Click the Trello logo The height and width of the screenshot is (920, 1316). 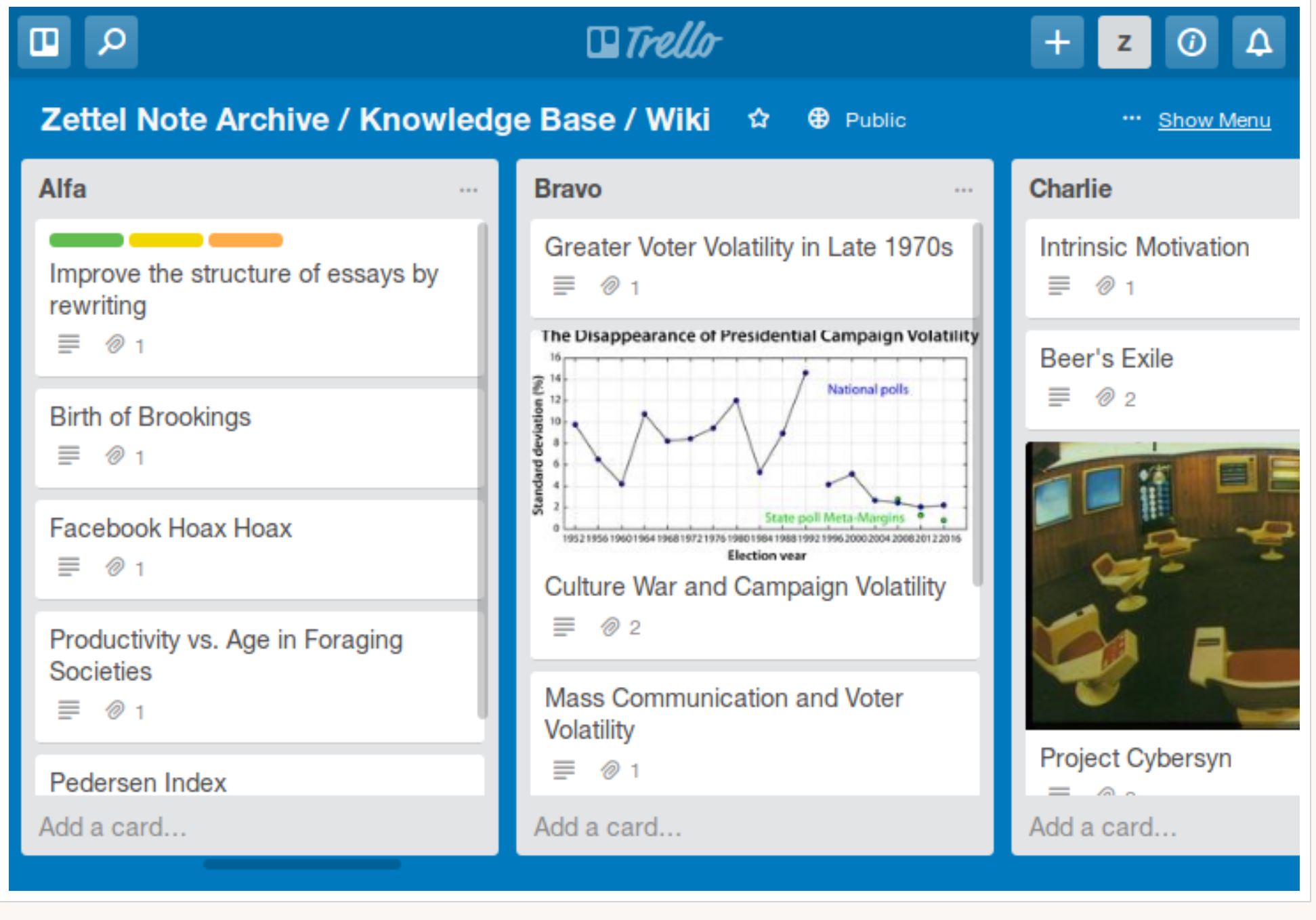(654, 41)
